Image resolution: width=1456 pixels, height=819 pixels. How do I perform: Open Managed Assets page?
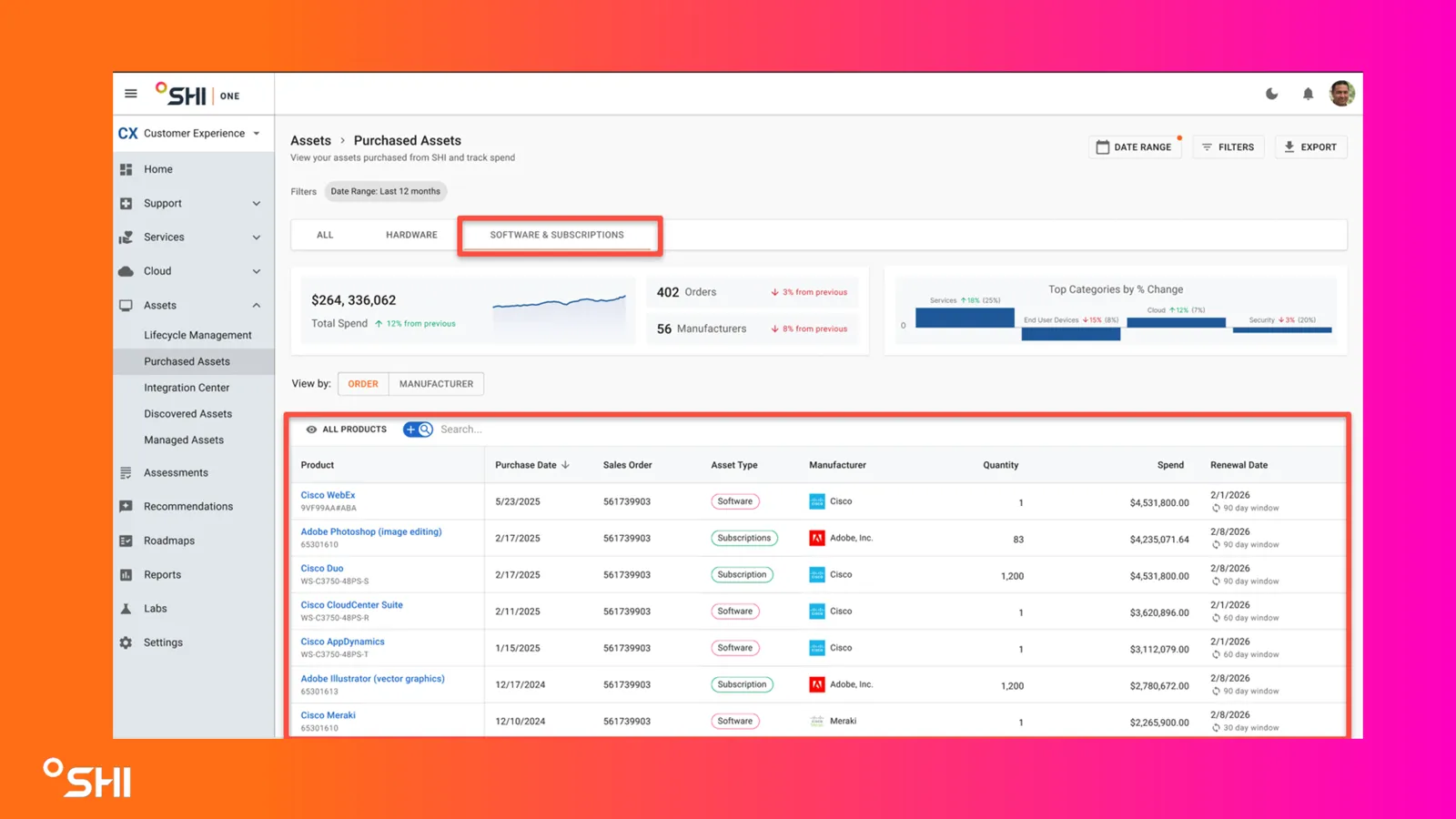pos(184,440)
